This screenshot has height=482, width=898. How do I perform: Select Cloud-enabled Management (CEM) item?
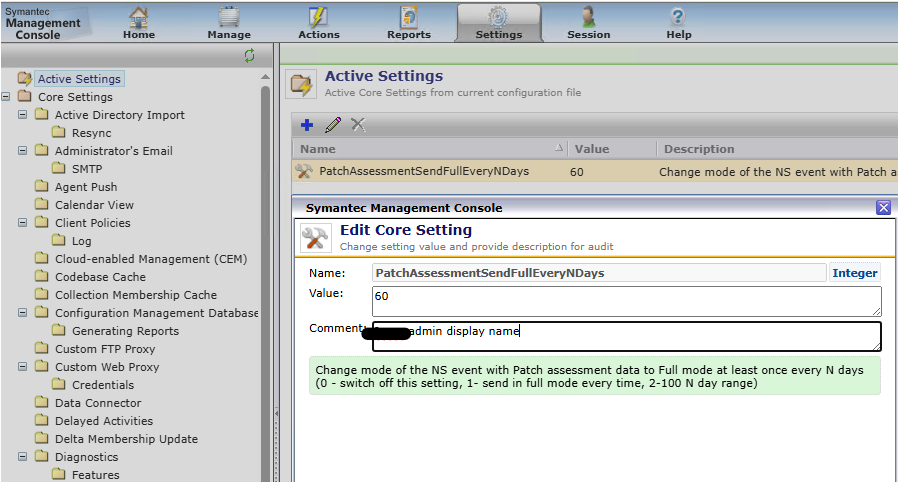[151, 259]
